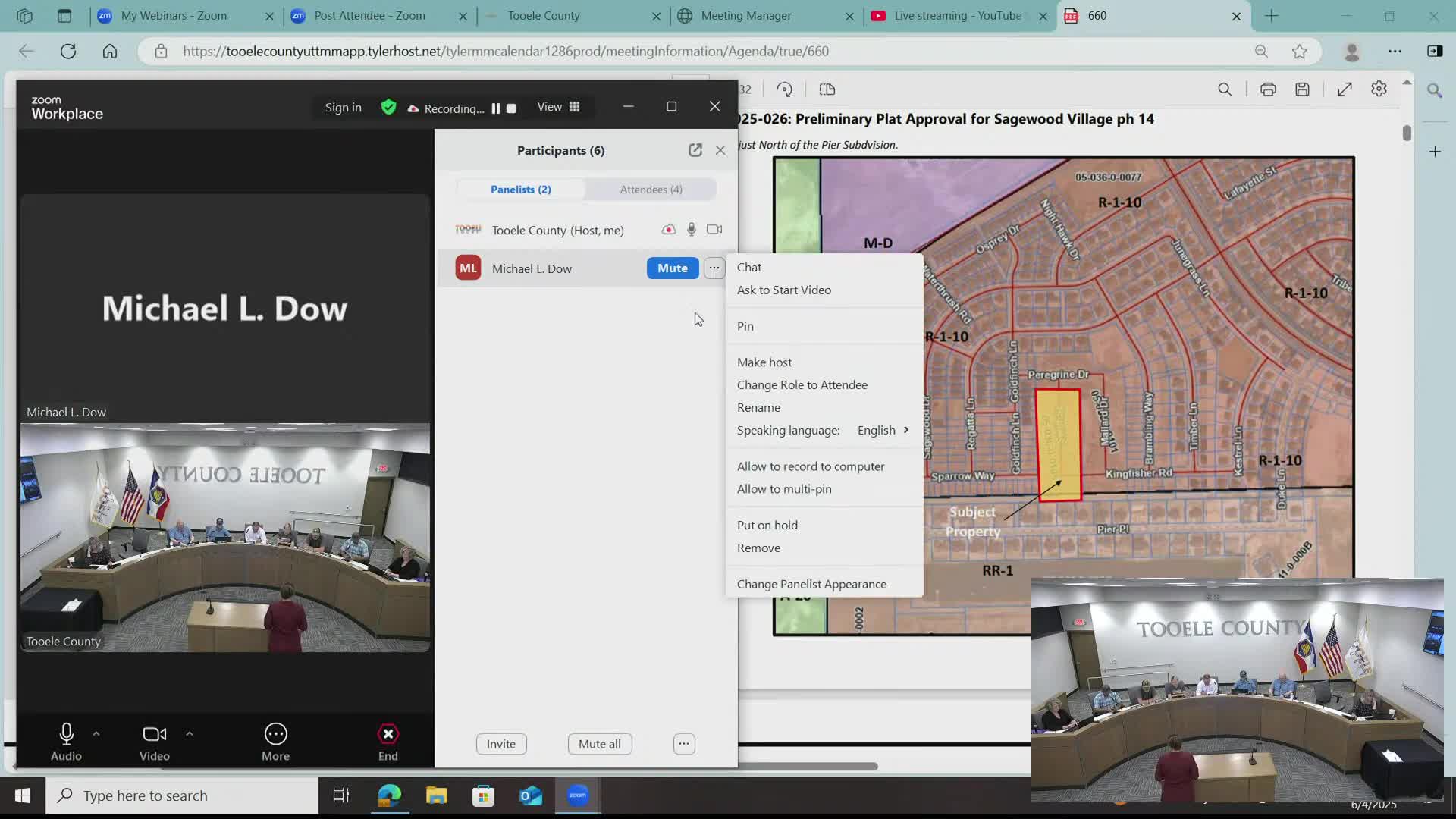Toggle PDF page view layout
The width and height of the screenshot is (1456, 819).
coord(827,89)
